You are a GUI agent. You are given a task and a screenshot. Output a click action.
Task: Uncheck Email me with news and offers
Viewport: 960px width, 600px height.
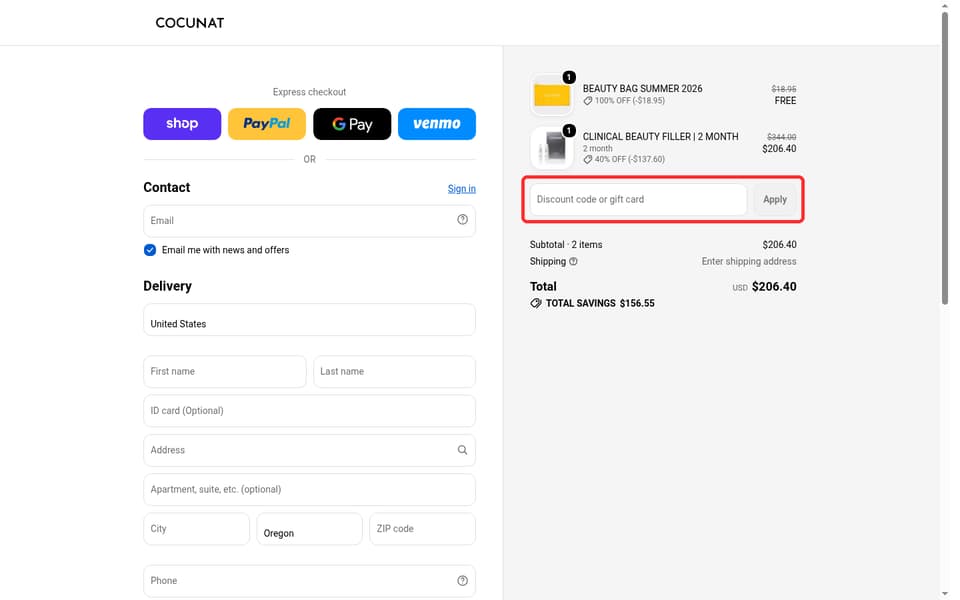(150, 250)
